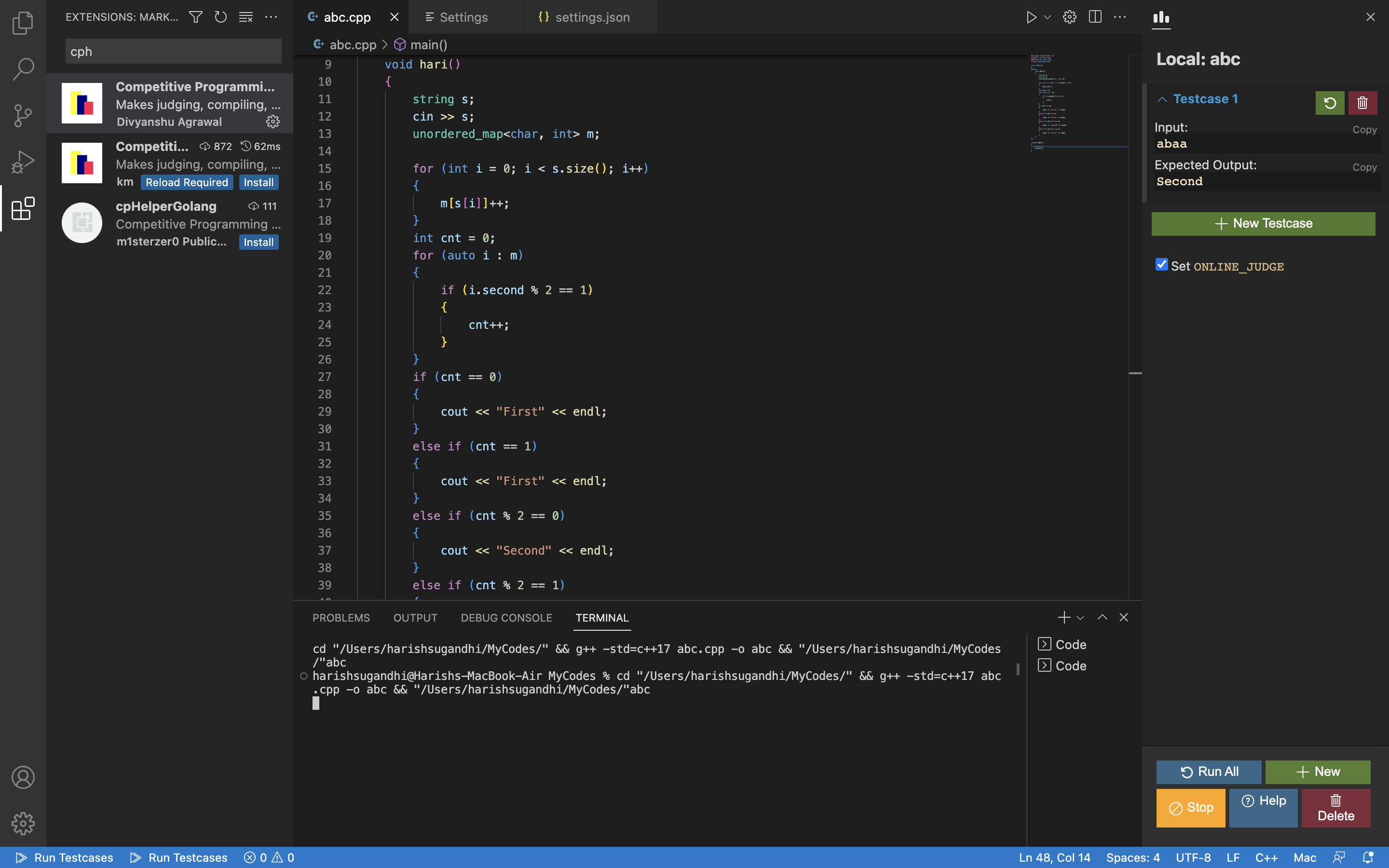The width and height of the screenshot is (1389, 868).
Task: Open the Extensions view icon
Action: point(23,208)
